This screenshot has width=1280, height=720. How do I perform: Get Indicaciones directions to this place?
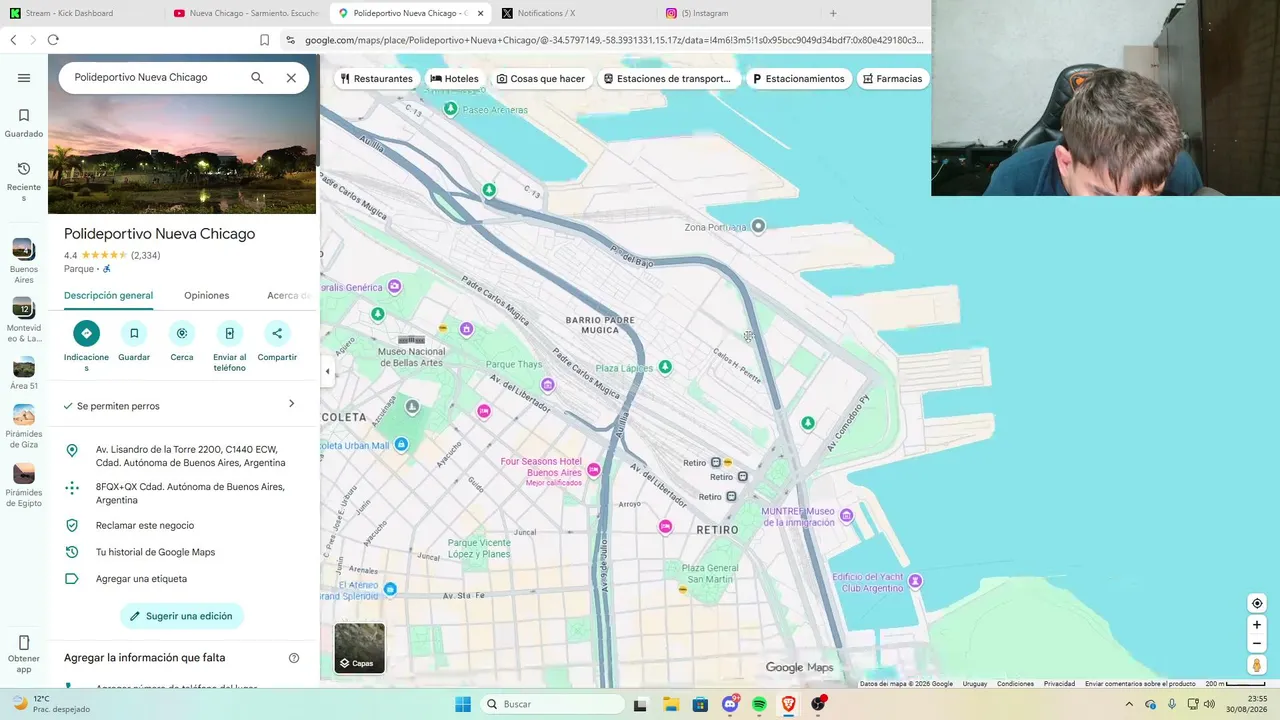pyautogui.click(x=86, y=347)
